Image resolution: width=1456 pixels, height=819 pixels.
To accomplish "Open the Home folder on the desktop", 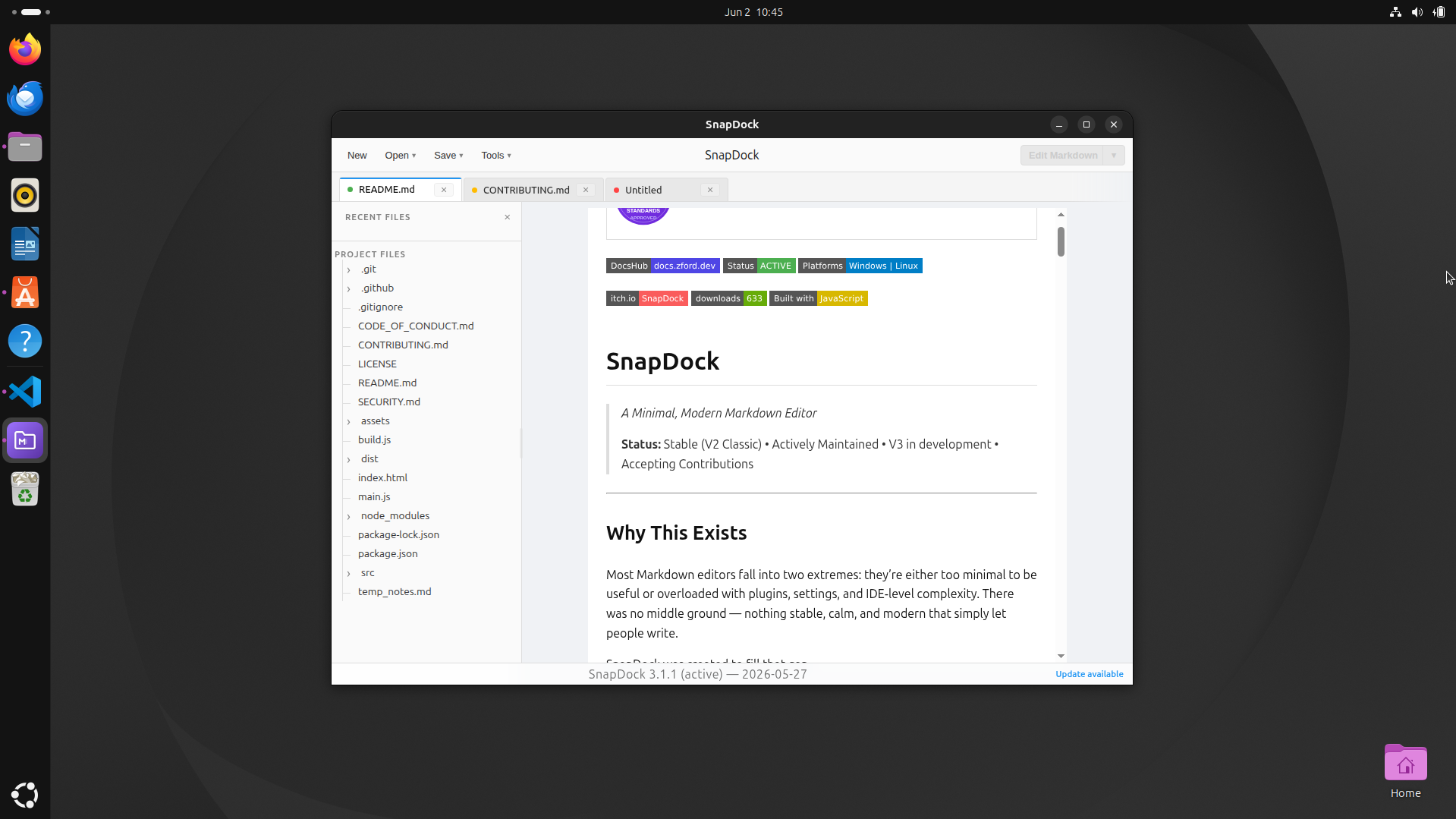I will coord(1405,771).
